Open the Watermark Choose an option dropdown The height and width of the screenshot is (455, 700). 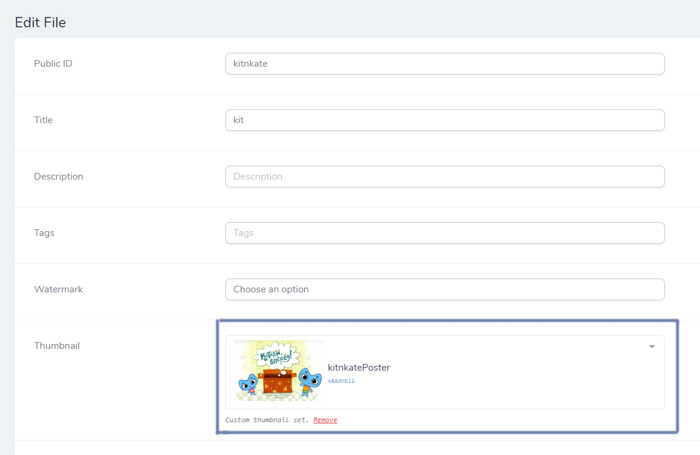tap(445, 289)
